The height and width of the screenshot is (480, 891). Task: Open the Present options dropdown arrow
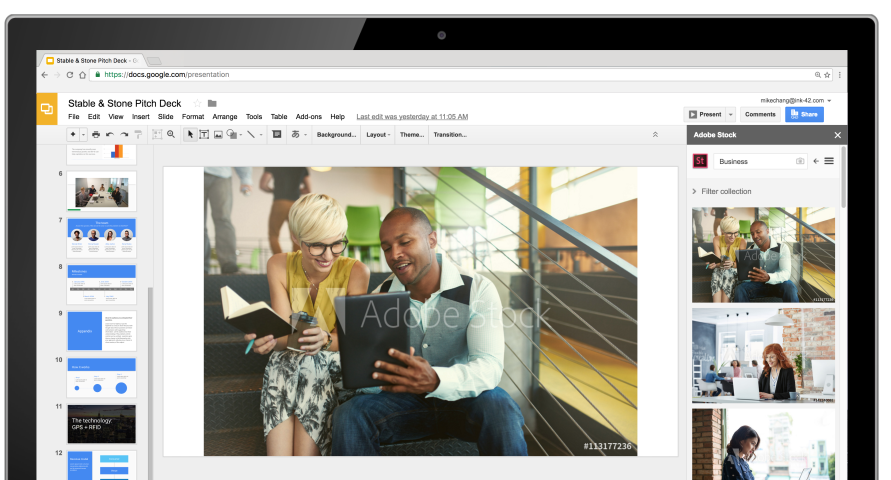click(731, 114)
